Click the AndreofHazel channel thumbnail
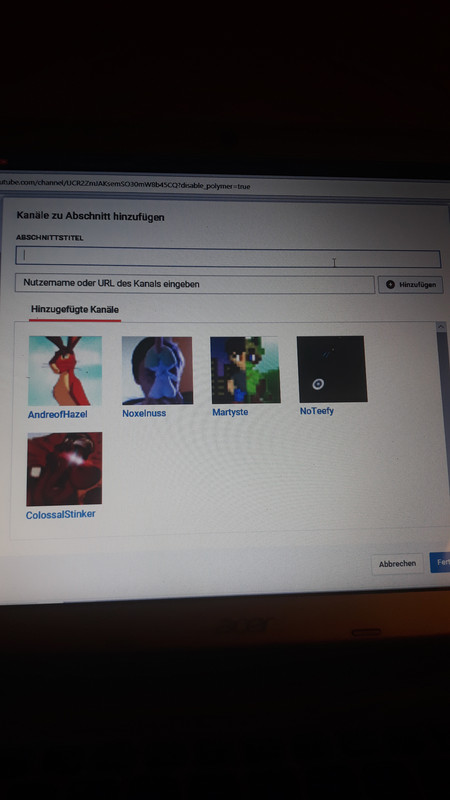The height and width of the screenshot is (800, 450). point(65,370)
